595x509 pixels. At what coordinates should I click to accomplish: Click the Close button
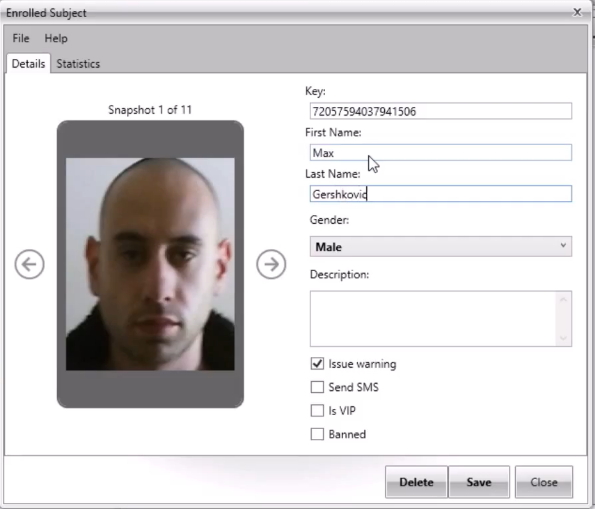click(x=544, y=482)
